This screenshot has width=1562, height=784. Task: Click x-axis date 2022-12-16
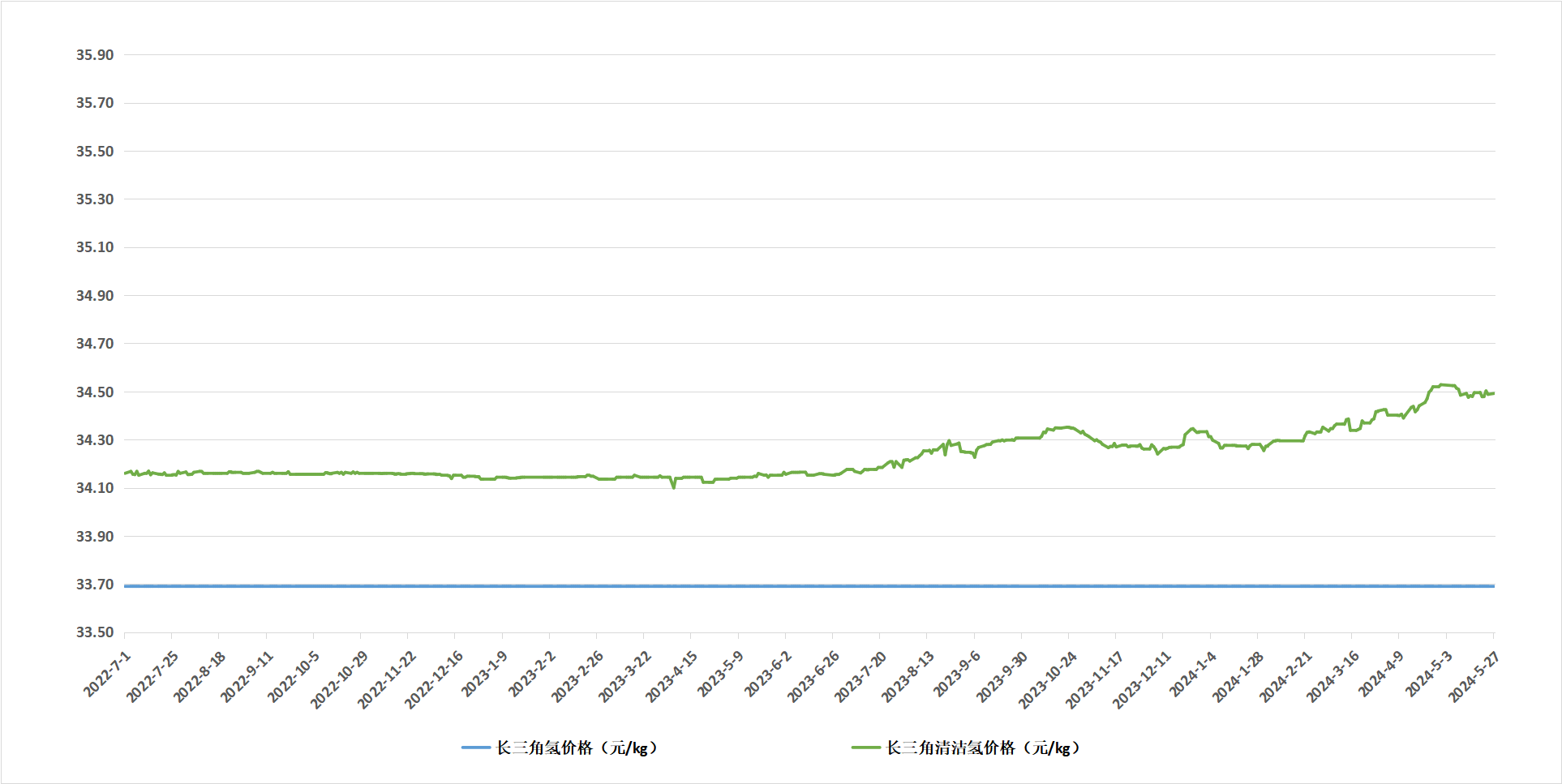coord(432,679)
